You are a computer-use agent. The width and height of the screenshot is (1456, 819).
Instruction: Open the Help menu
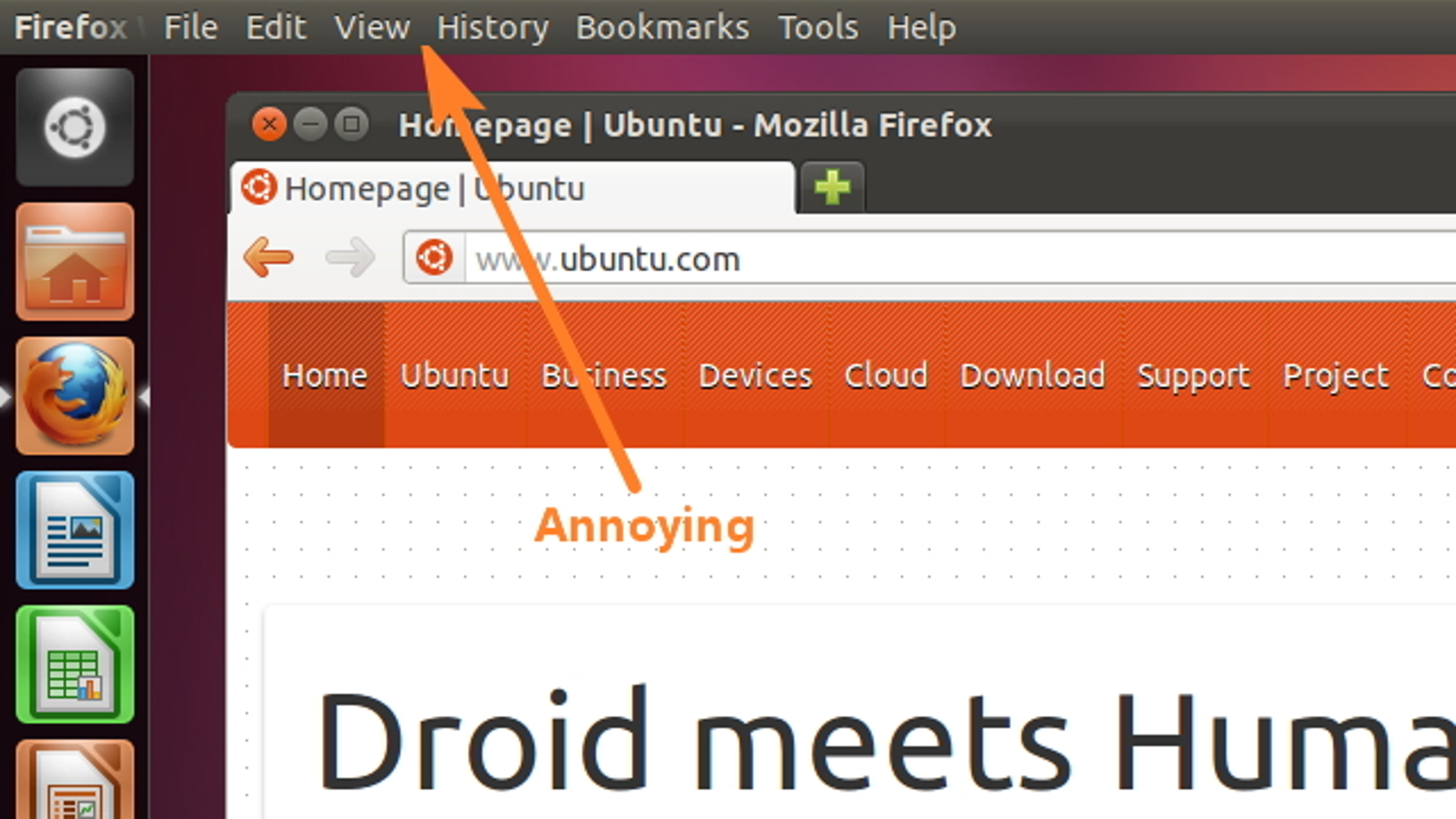coord(922,27)
